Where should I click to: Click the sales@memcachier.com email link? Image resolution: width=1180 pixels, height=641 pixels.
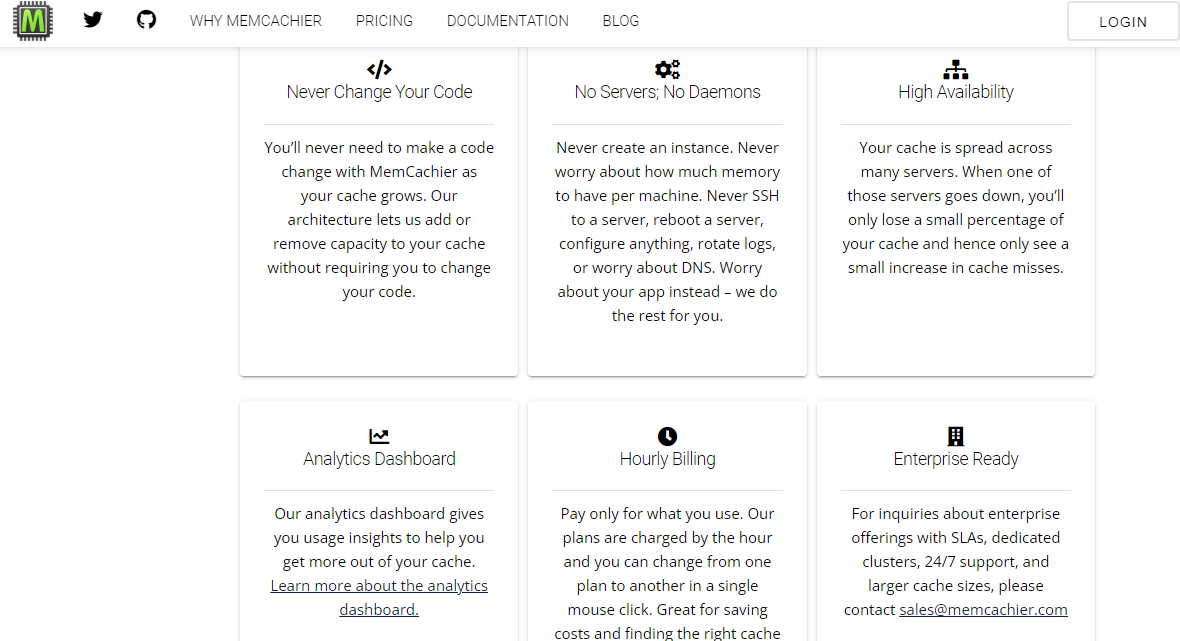tap(983, 609)
